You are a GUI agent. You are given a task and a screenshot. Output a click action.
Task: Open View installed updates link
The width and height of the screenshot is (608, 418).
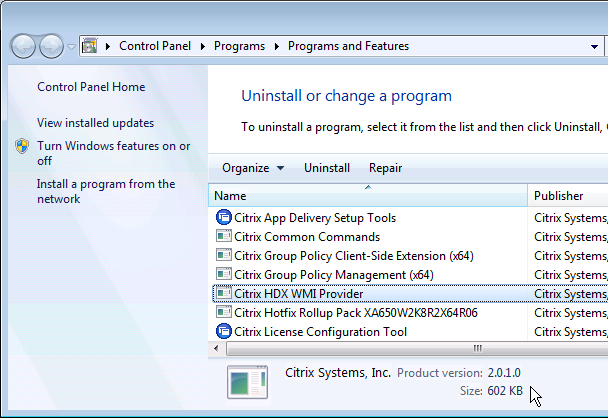pos(95,123)
